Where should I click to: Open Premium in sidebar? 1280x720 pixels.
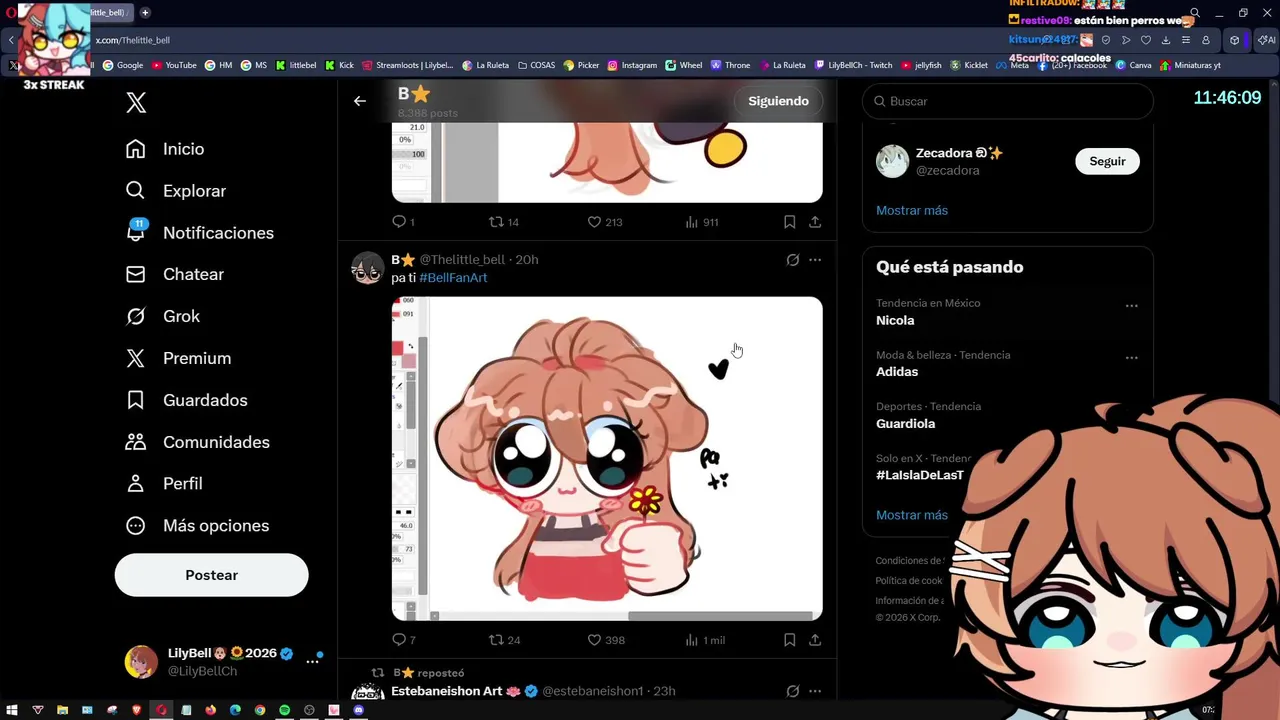[178, 358]
